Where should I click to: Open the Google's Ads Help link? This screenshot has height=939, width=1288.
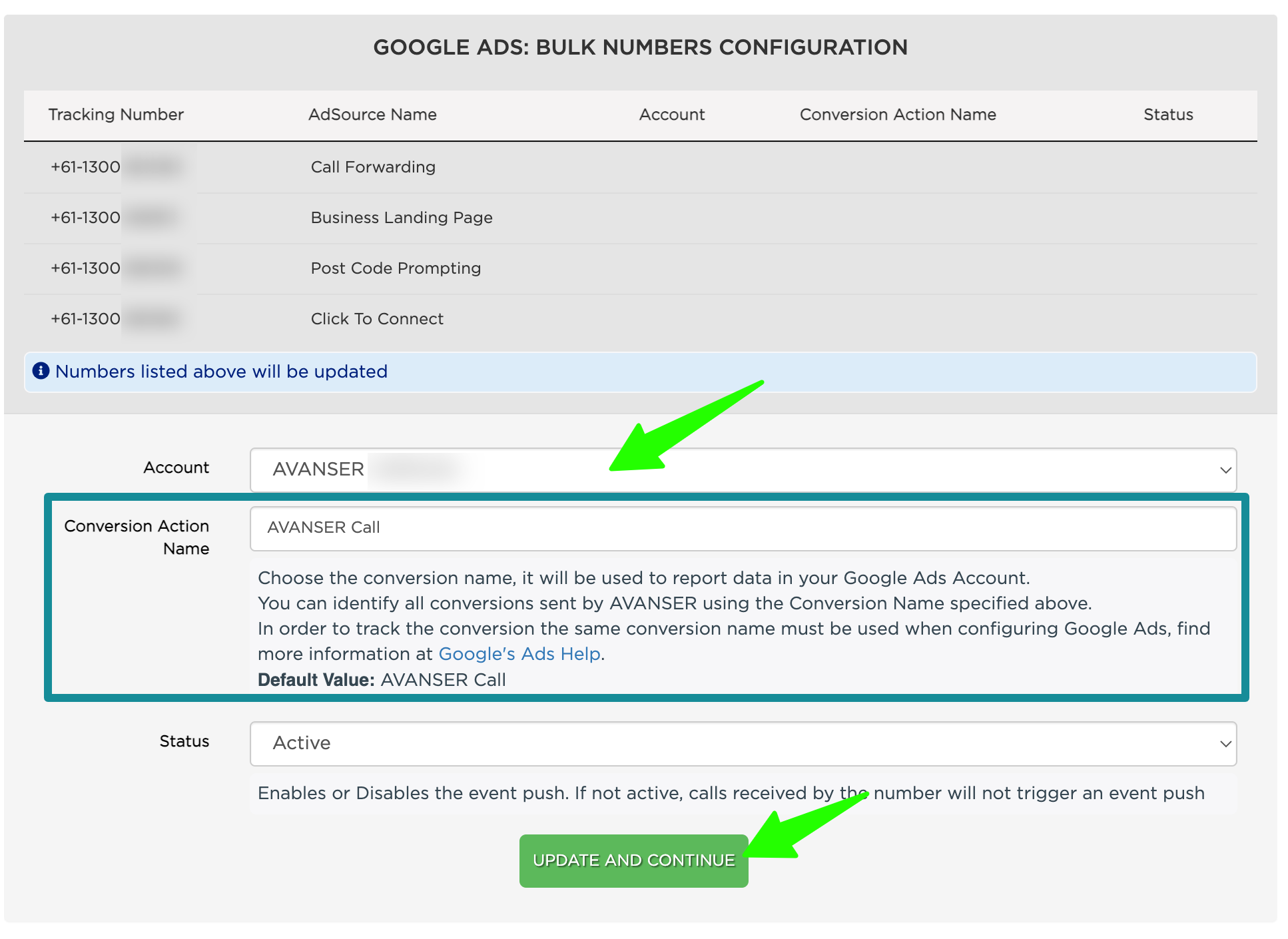coord(519,654)
